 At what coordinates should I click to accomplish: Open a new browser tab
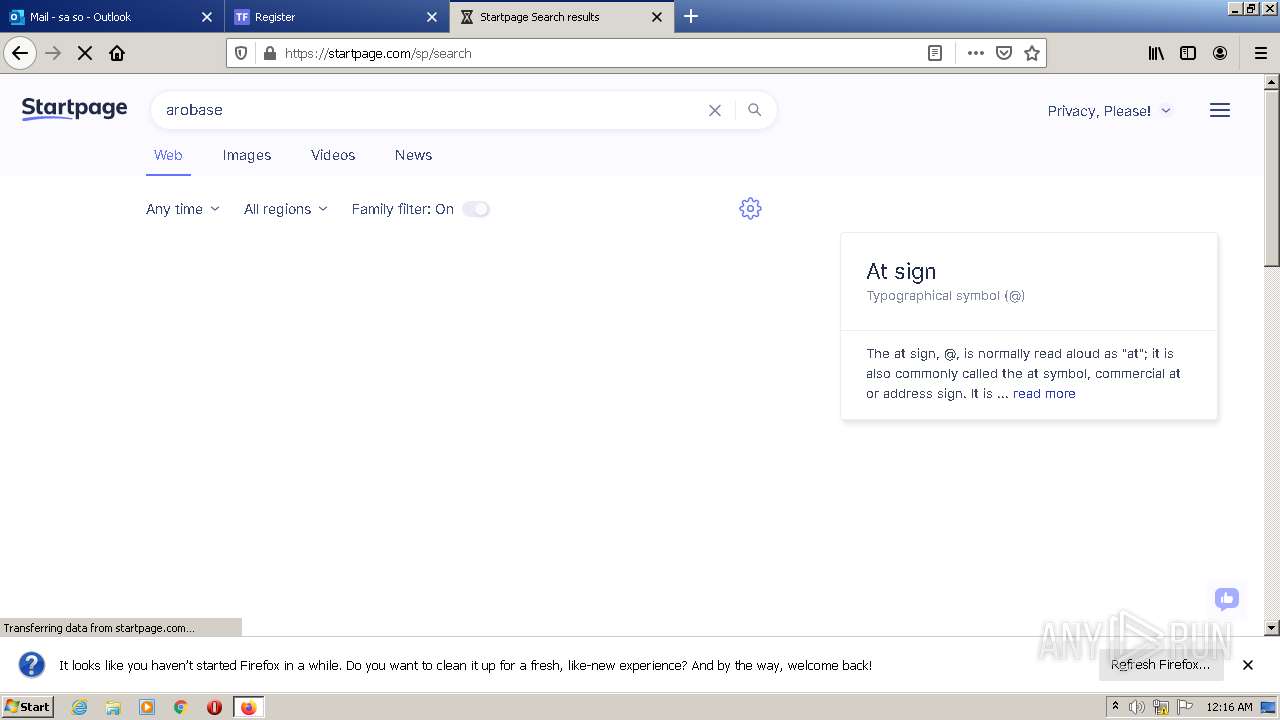click(691, 16)
